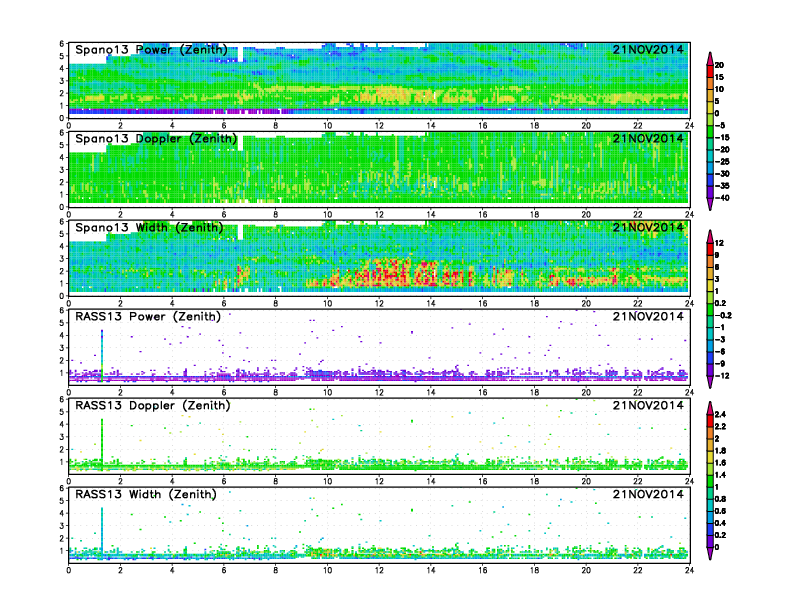This screenshot has height=612, width=792.
Task: Click the '-35' label on the top colorbar
Action: (722, 186)
